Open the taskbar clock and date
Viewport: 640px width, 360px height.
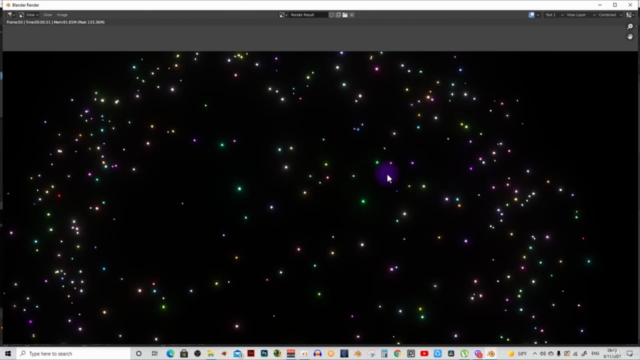click(x=612, y=353)
